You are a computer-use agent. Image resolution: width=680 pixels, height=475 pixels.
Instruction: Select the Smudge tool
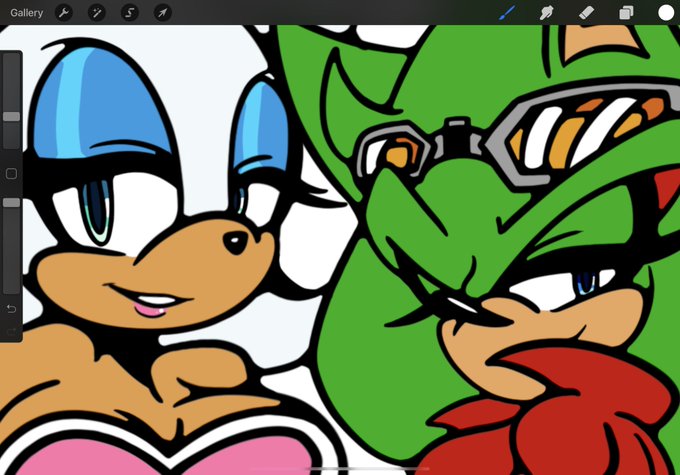click(x=547, y=13)
